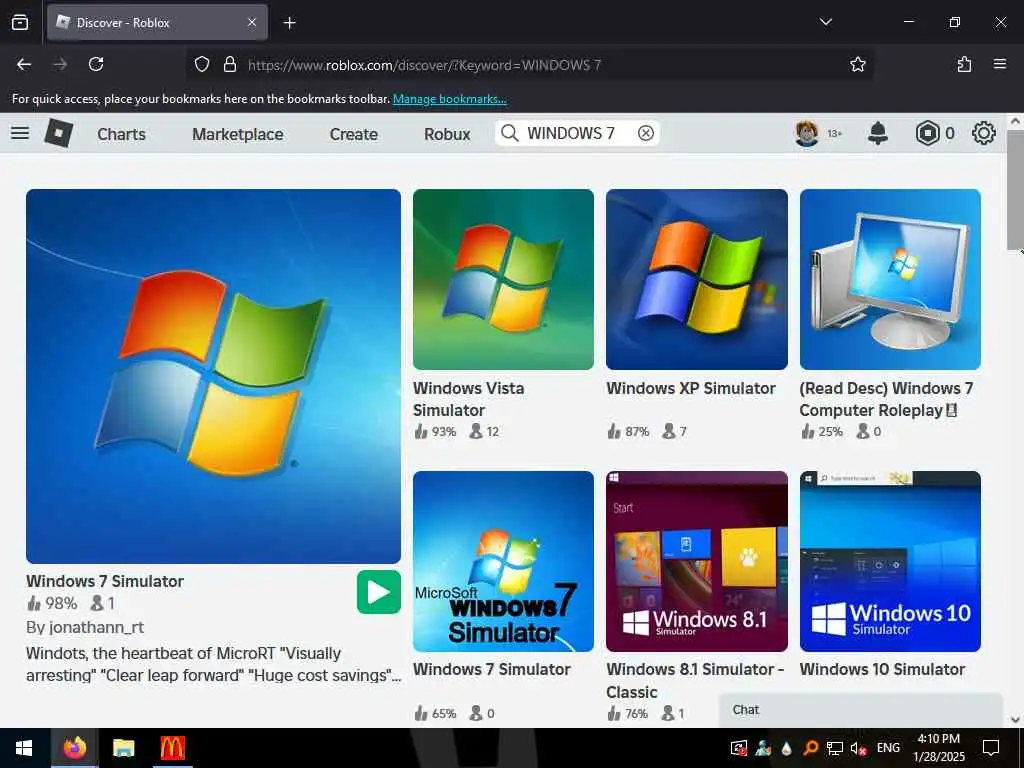
Task: Open Firefox application menu
Action: [x=1000, y=64]
